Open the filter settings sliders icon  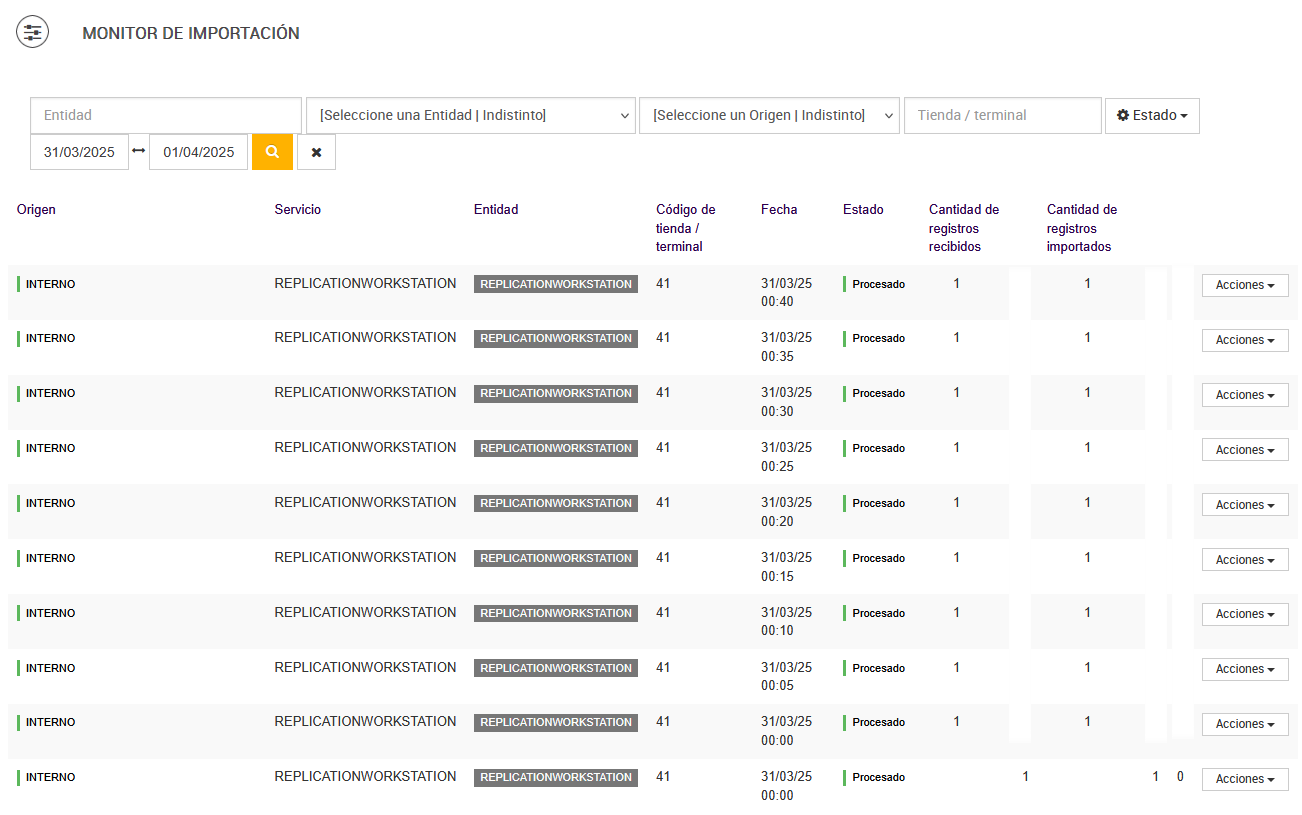click(x=32, y=33)
